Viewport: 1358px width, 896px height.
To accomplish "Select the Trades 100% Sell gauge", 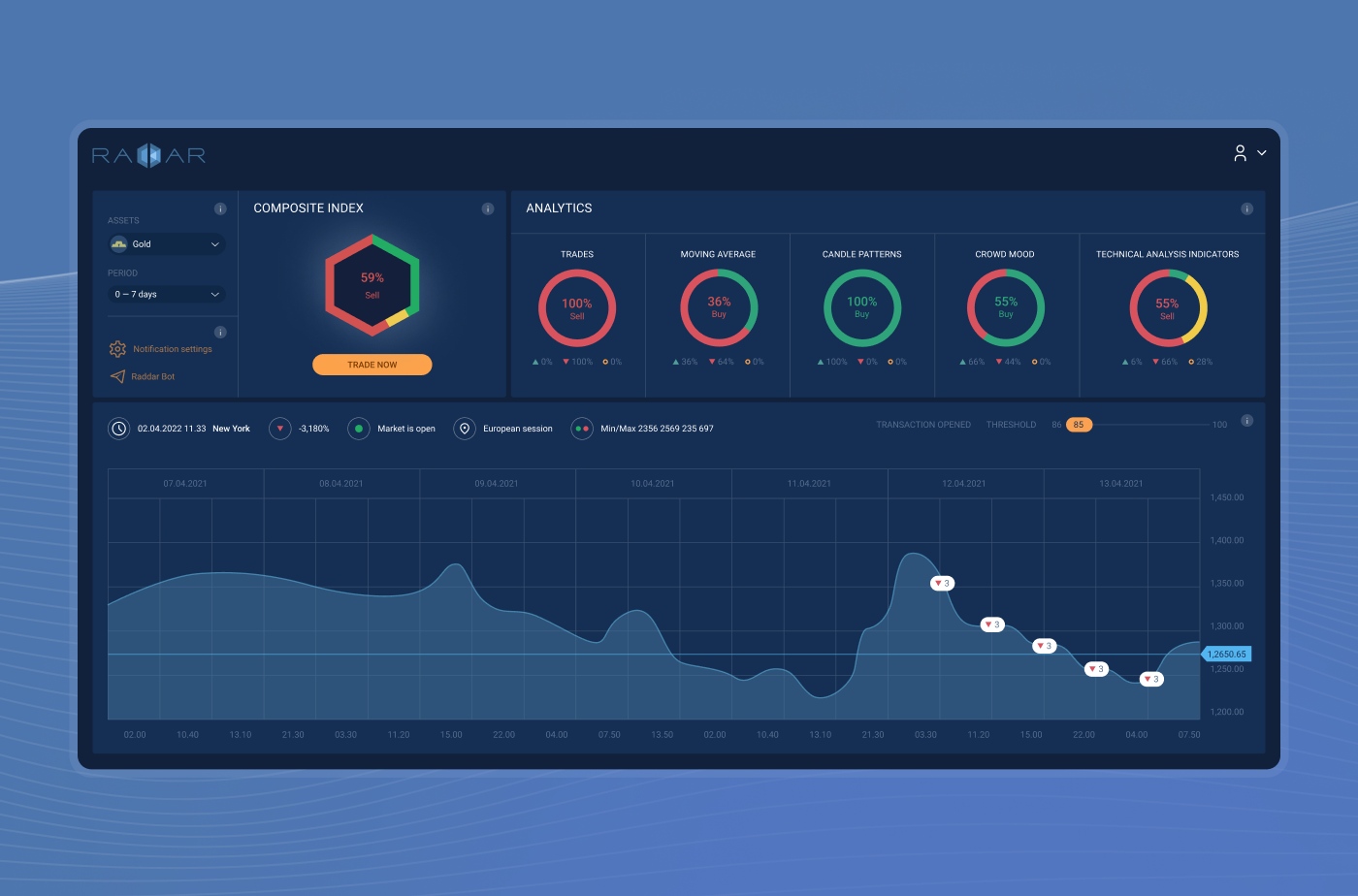I will (x=577, y=308).
